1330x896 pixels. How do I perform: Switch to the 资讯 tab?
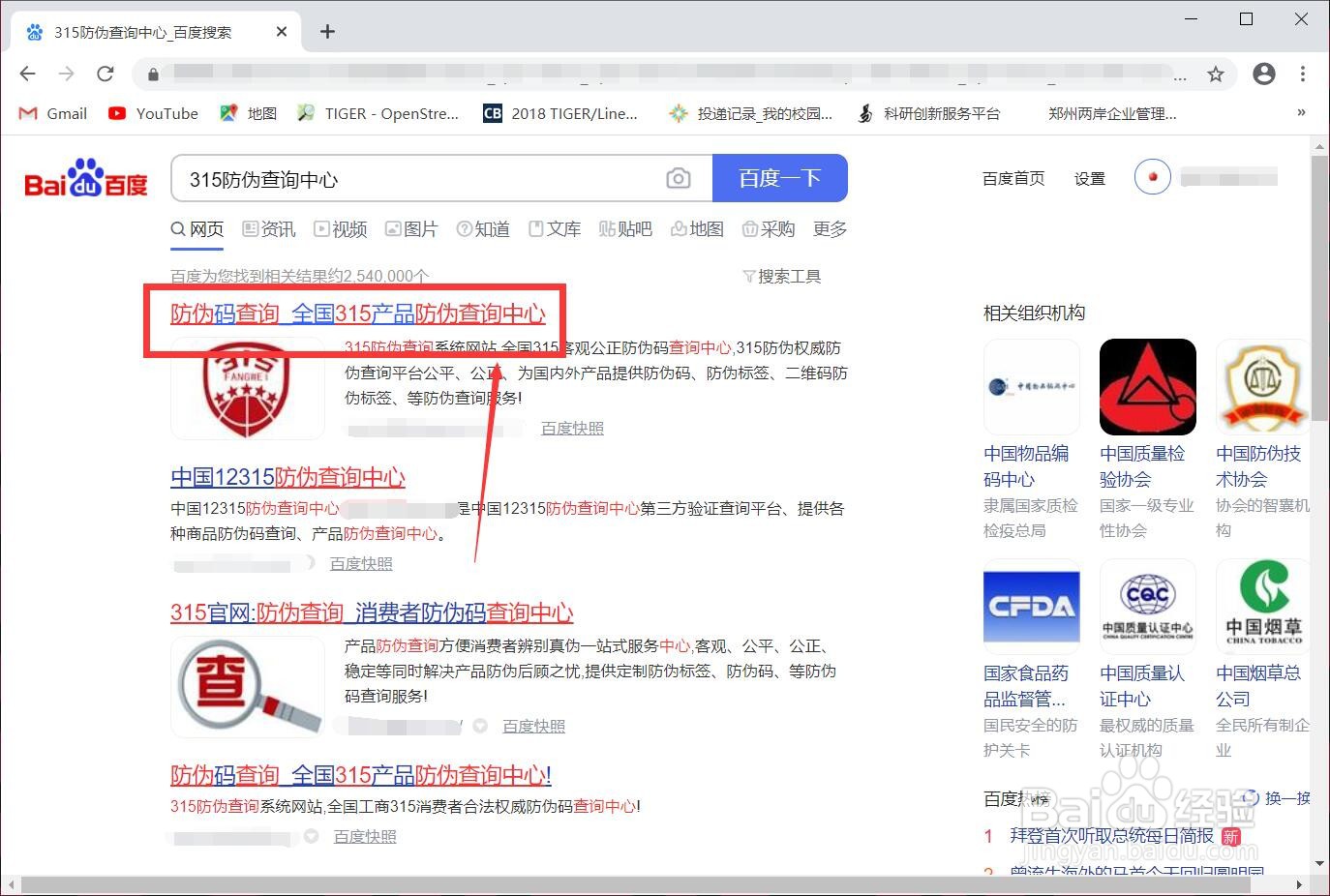[269, 229]
